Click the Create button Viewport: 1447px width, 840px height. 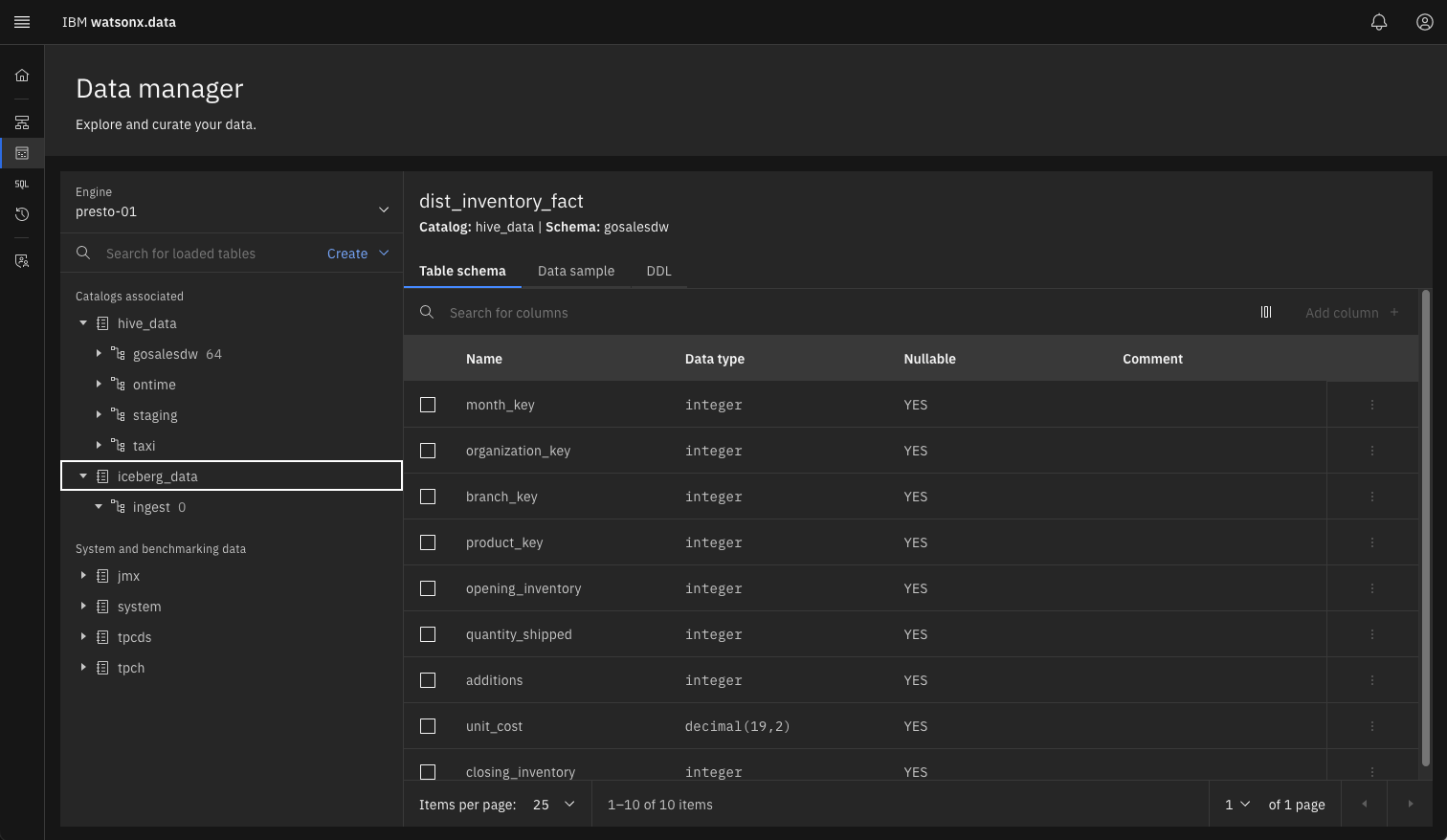click(358, 253)
